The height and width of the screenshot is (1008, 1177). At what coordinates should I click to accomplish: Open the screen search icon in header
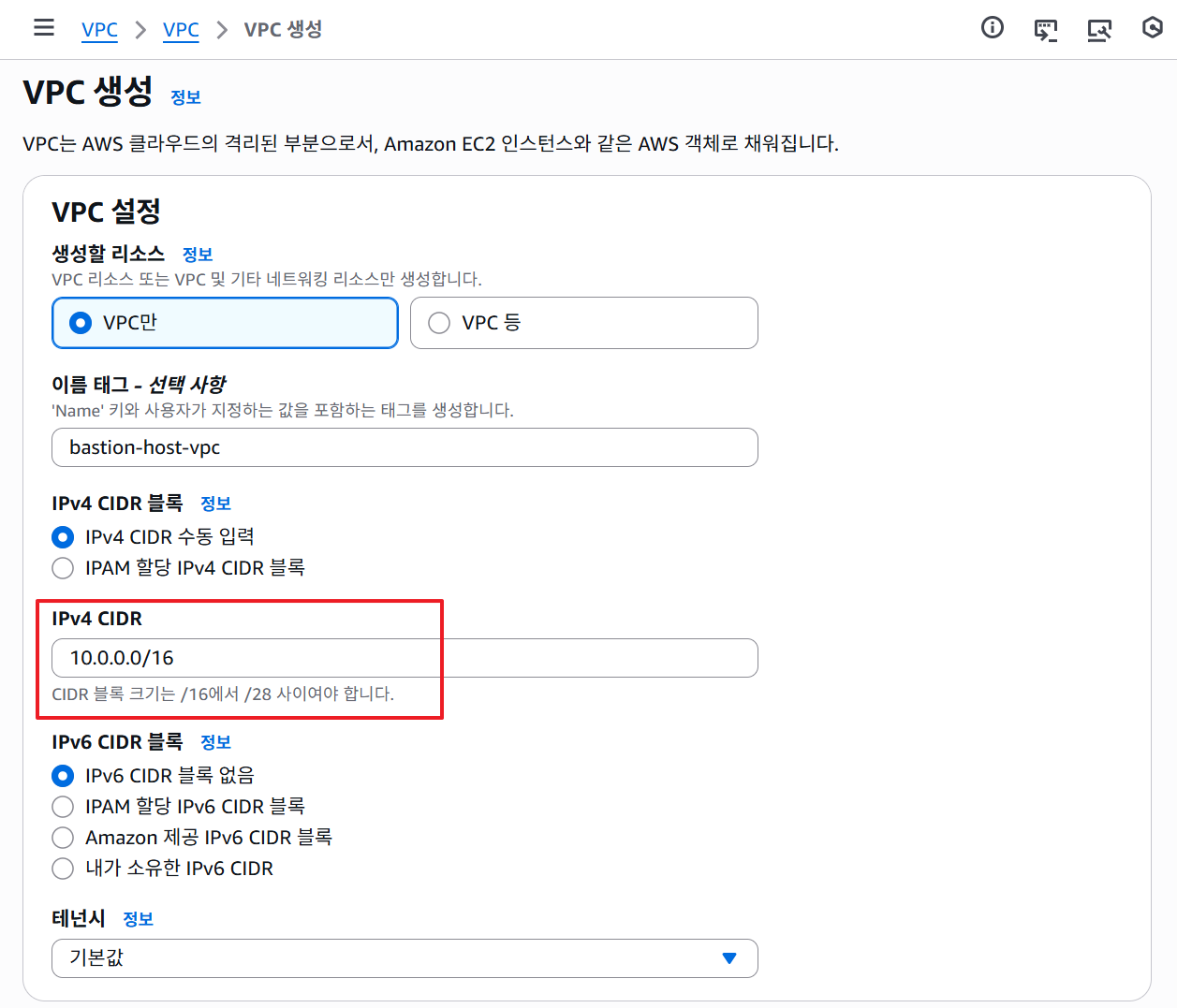[1099, 30]
